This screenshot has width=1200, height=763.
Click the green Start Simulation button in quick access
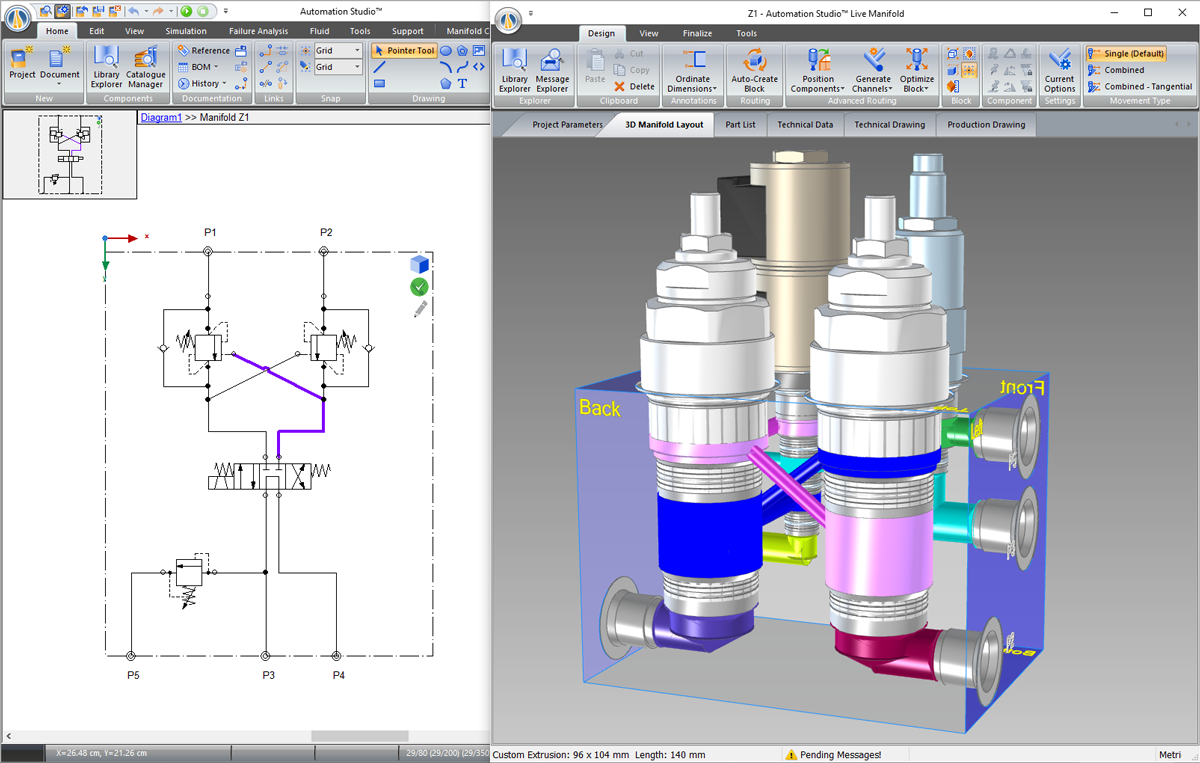[x=186, y=11]
